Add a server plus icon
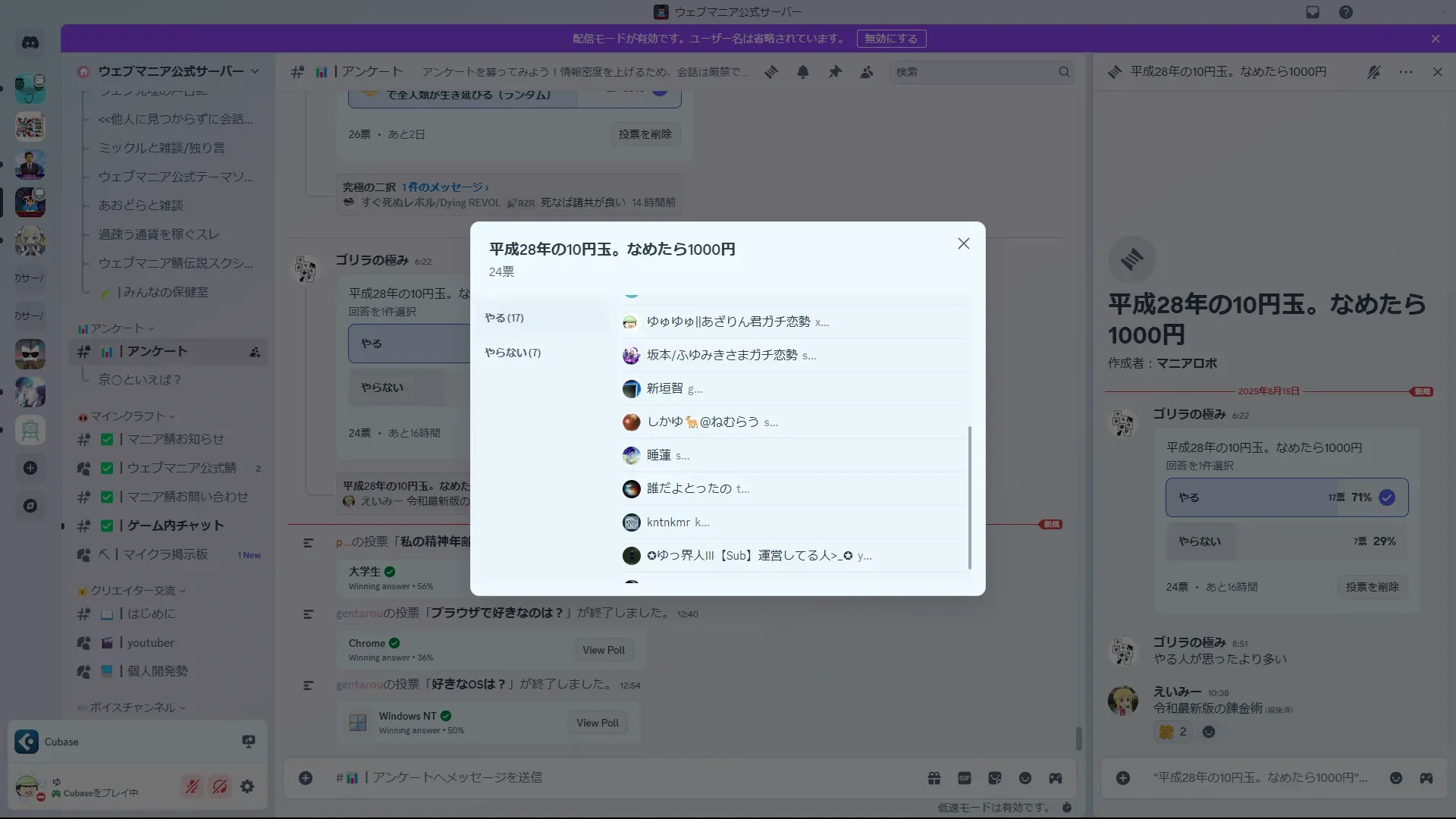 coord(30,468)
